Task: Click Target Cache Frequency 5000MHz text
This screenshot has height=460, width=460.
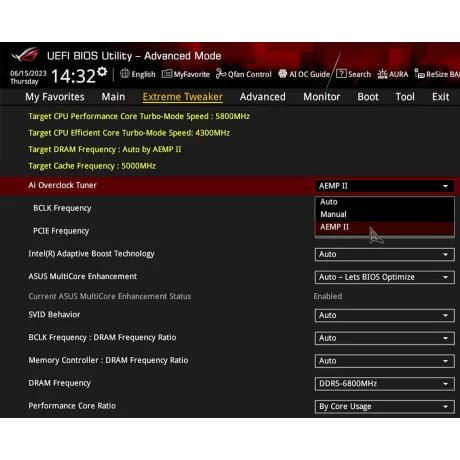Action: tap(92, 166)
